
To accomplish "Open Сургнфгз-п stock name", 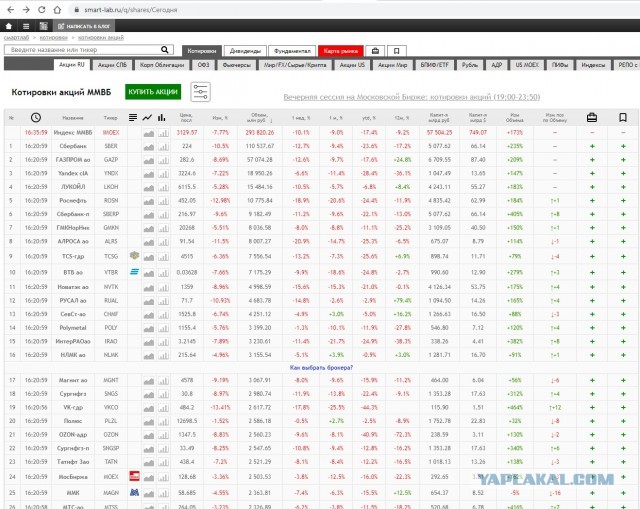I will (73, 448).
